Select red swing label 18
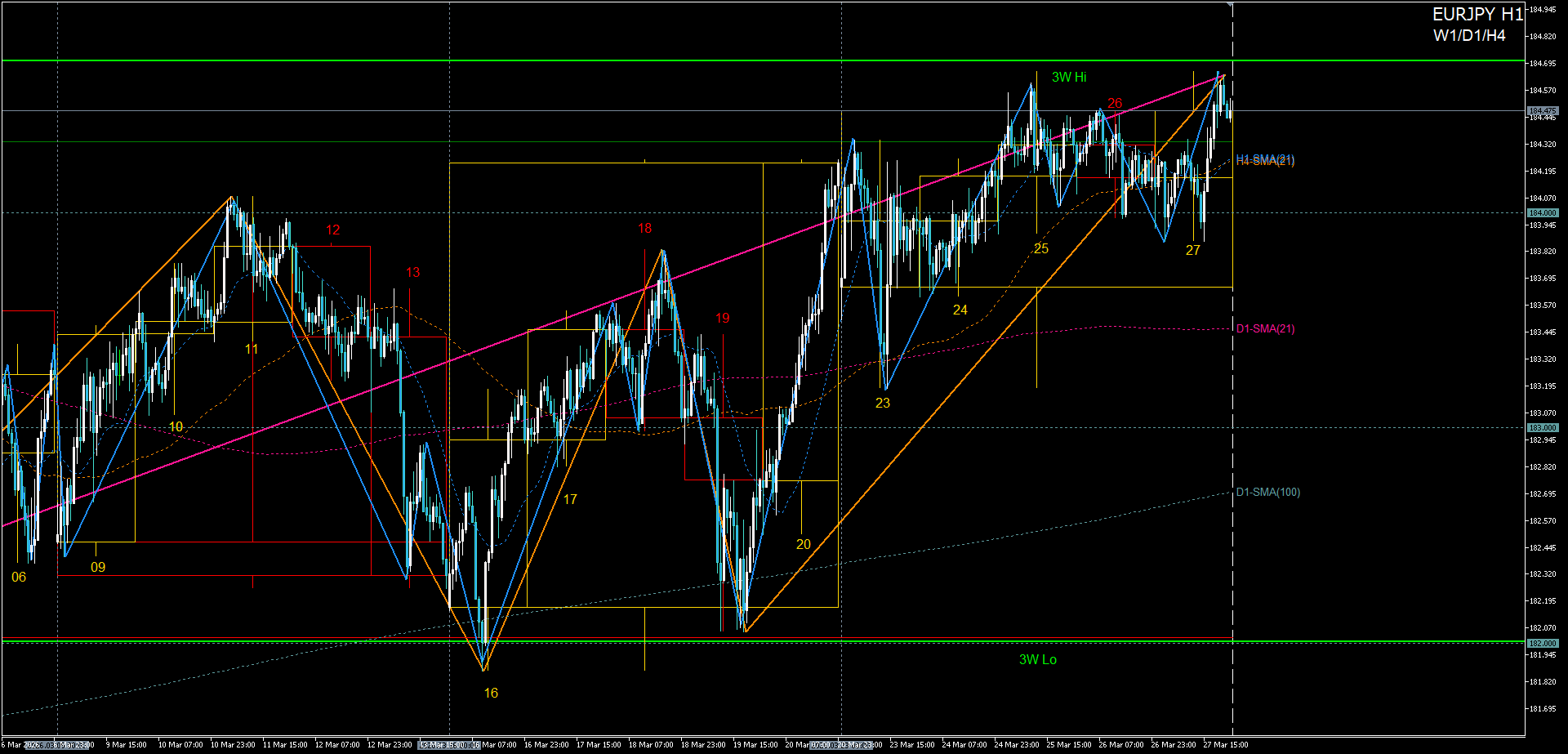The image size is (1568, 754). pyautogui.click(x=644, y=229)
